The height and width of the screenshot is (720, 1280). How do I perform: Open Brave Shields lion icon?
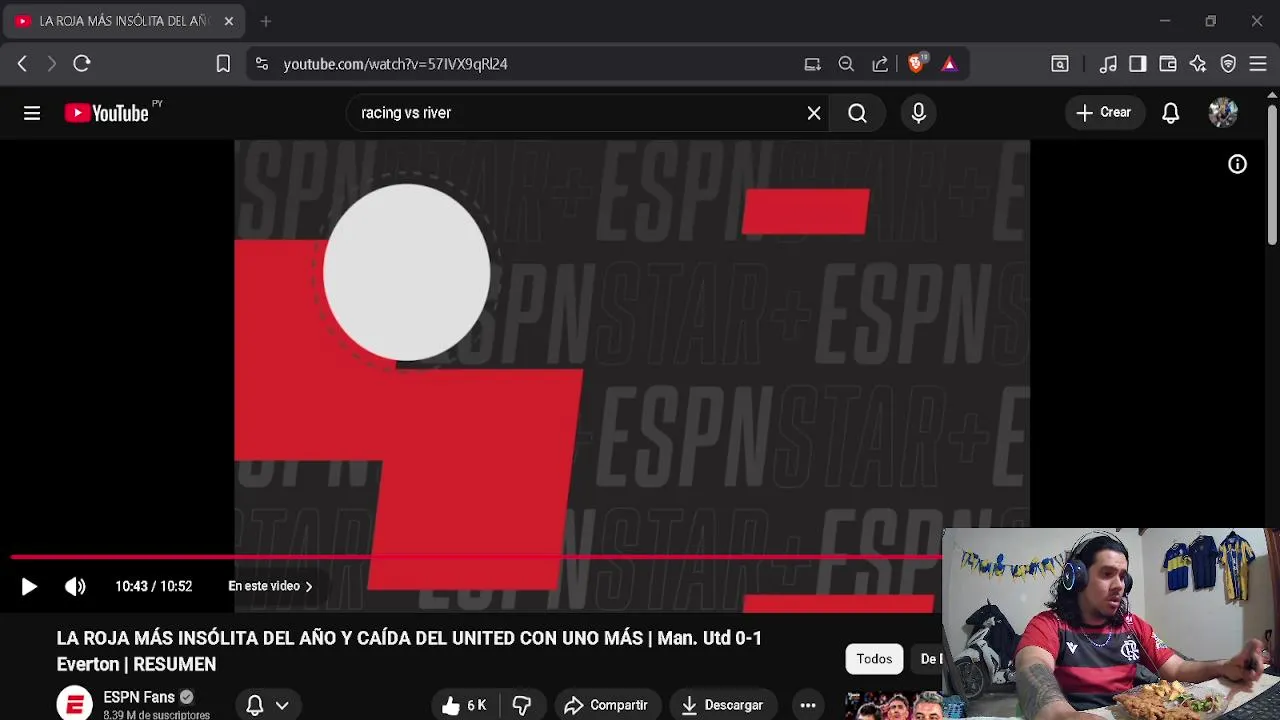[x=916, y=64]
